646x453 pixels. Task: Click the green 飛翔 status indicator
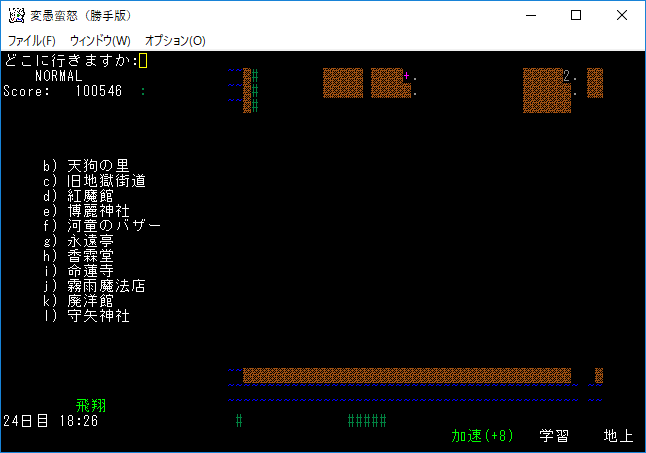(91, 406)
